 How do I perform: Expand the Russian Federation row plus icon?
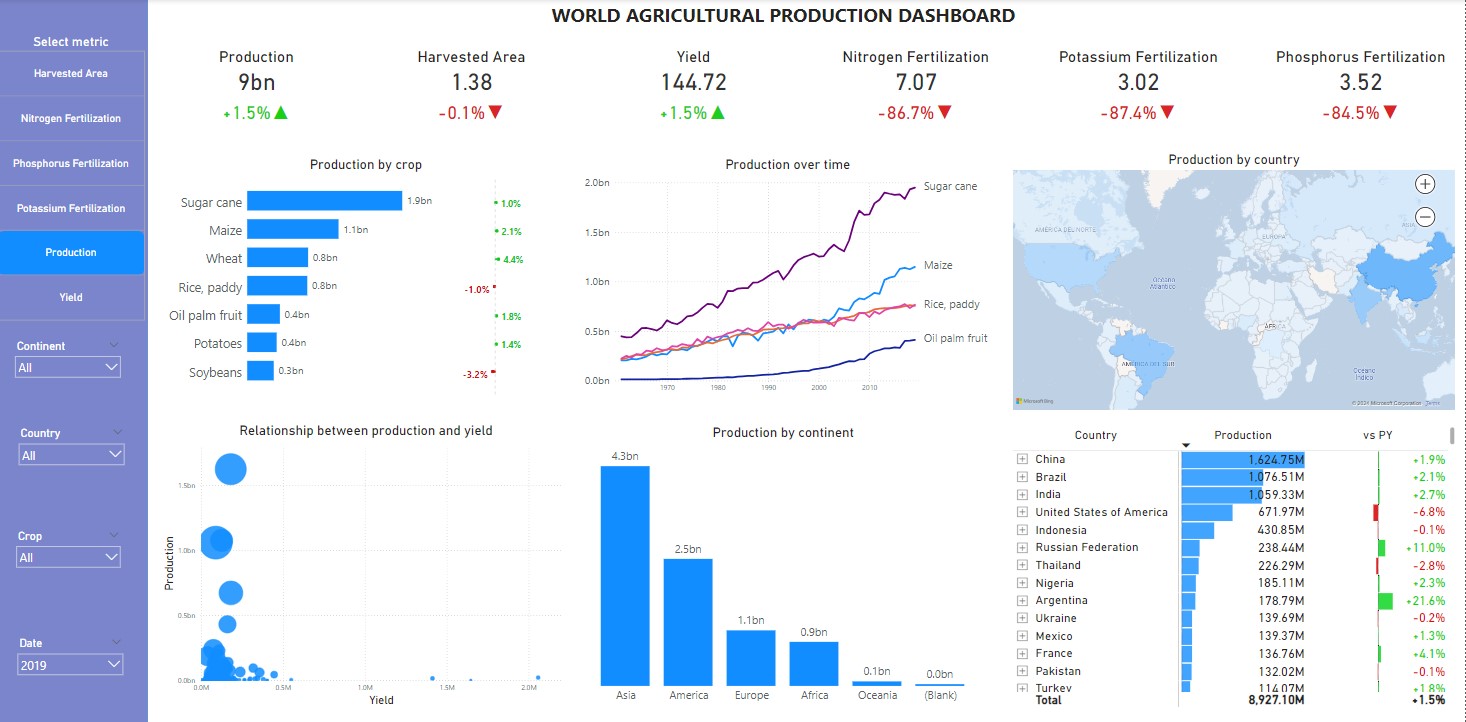1022,548
